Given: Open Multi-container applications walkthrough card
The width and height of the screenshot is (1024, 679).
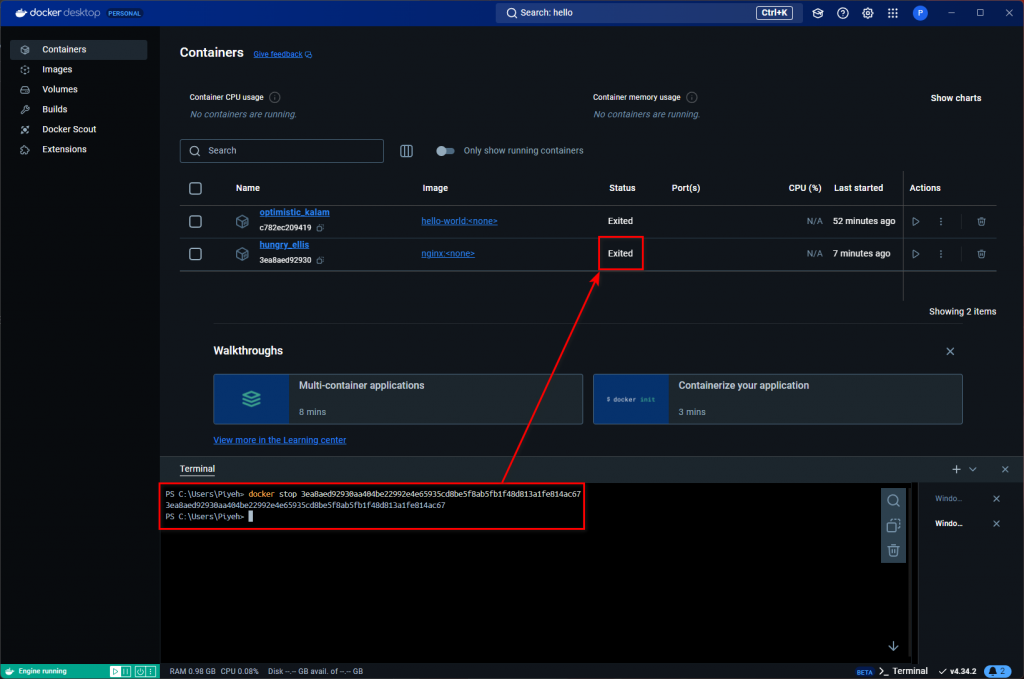Looking at the screenshot, I should tap(398, 399).
